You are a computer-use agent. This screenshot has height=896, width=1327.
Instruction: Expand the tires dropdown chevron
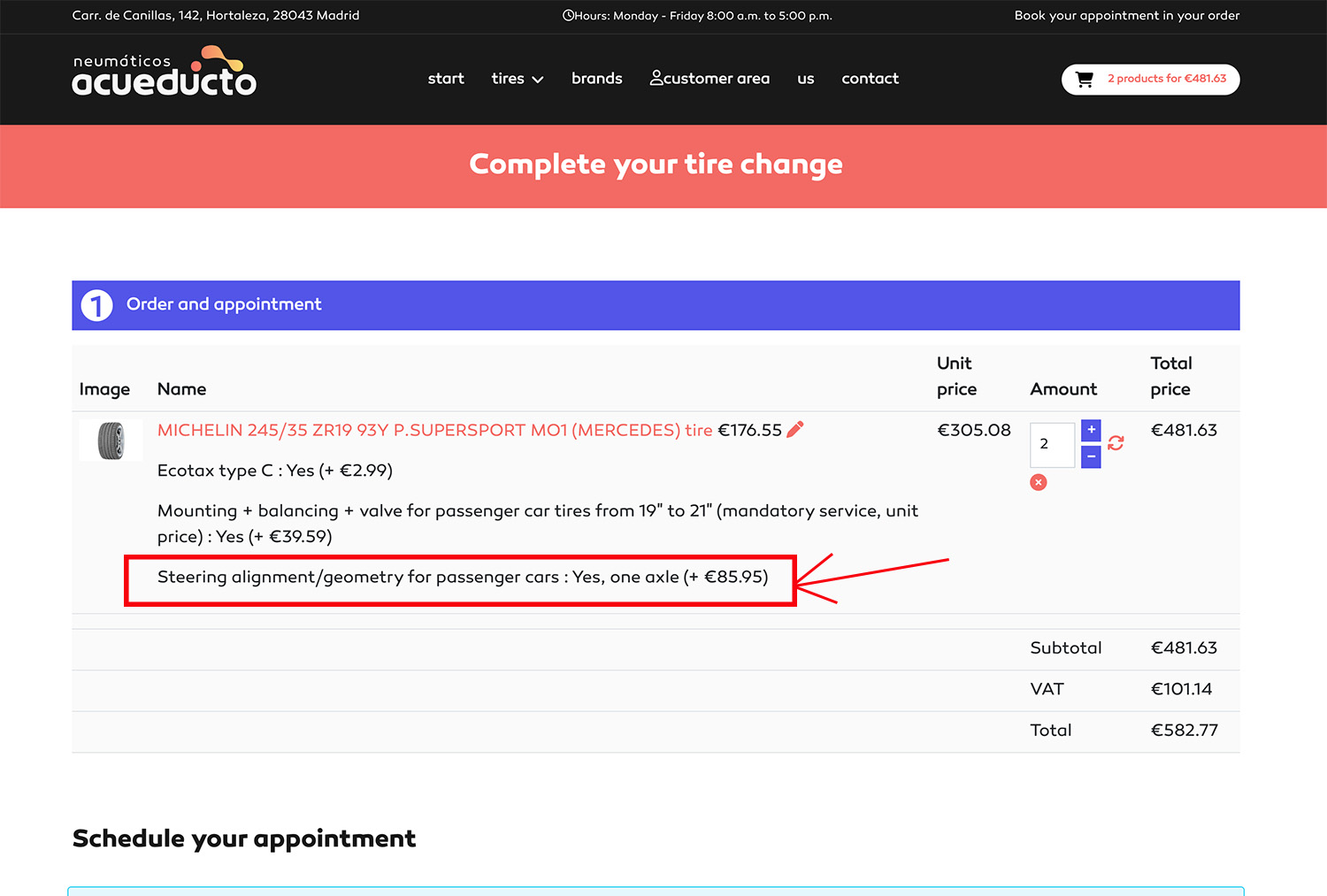[x=538, y=80]
